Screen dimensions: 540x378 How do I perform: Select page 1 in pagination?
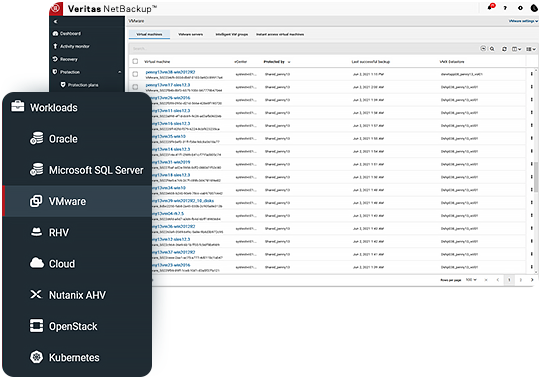[509, 280]
